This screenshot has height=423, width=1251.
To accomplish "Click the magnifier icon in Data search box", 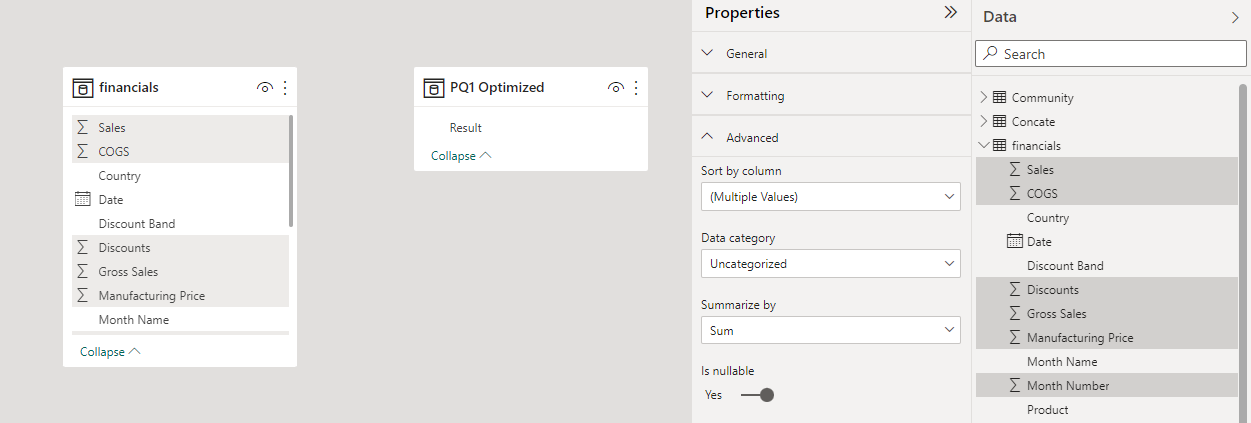I will tap(990, 54).
